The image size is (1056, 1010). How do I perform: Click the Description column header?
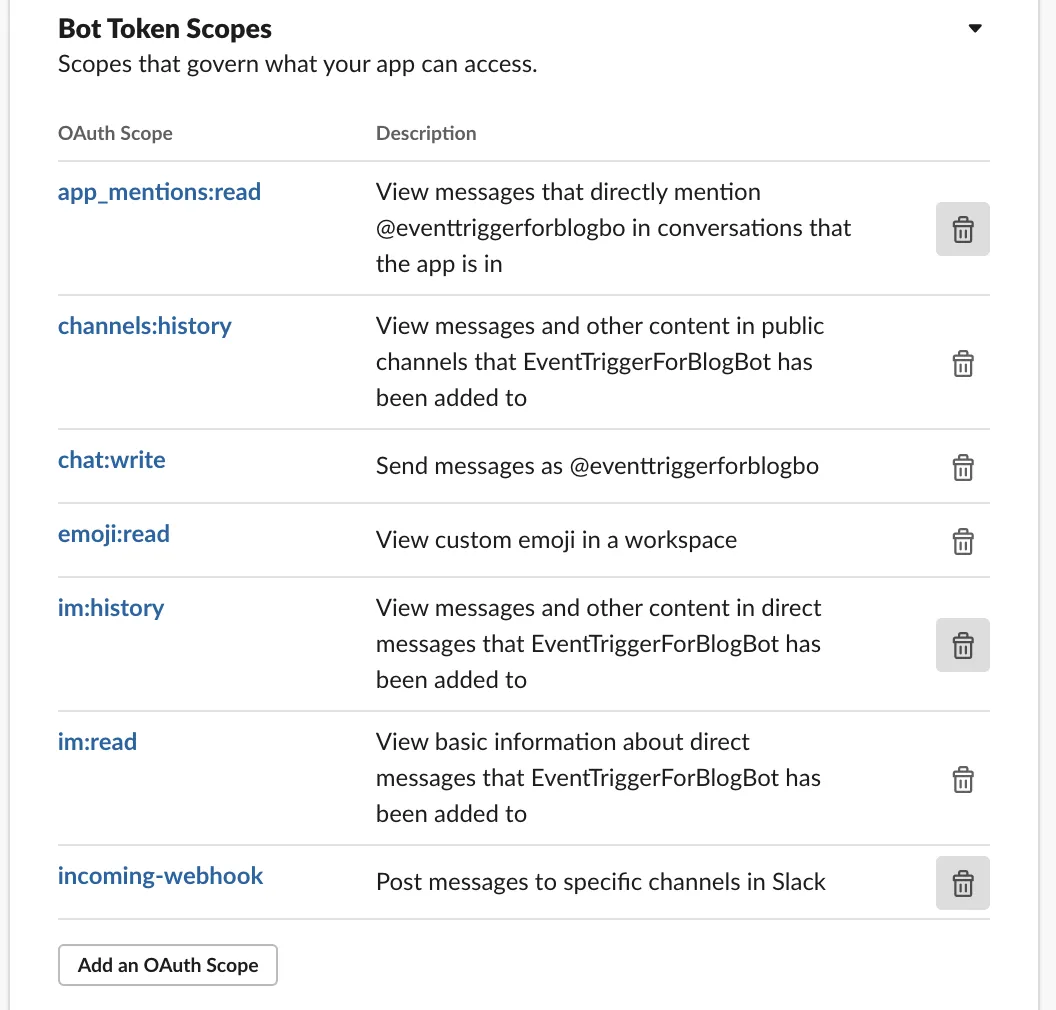[x=426, y=133]
